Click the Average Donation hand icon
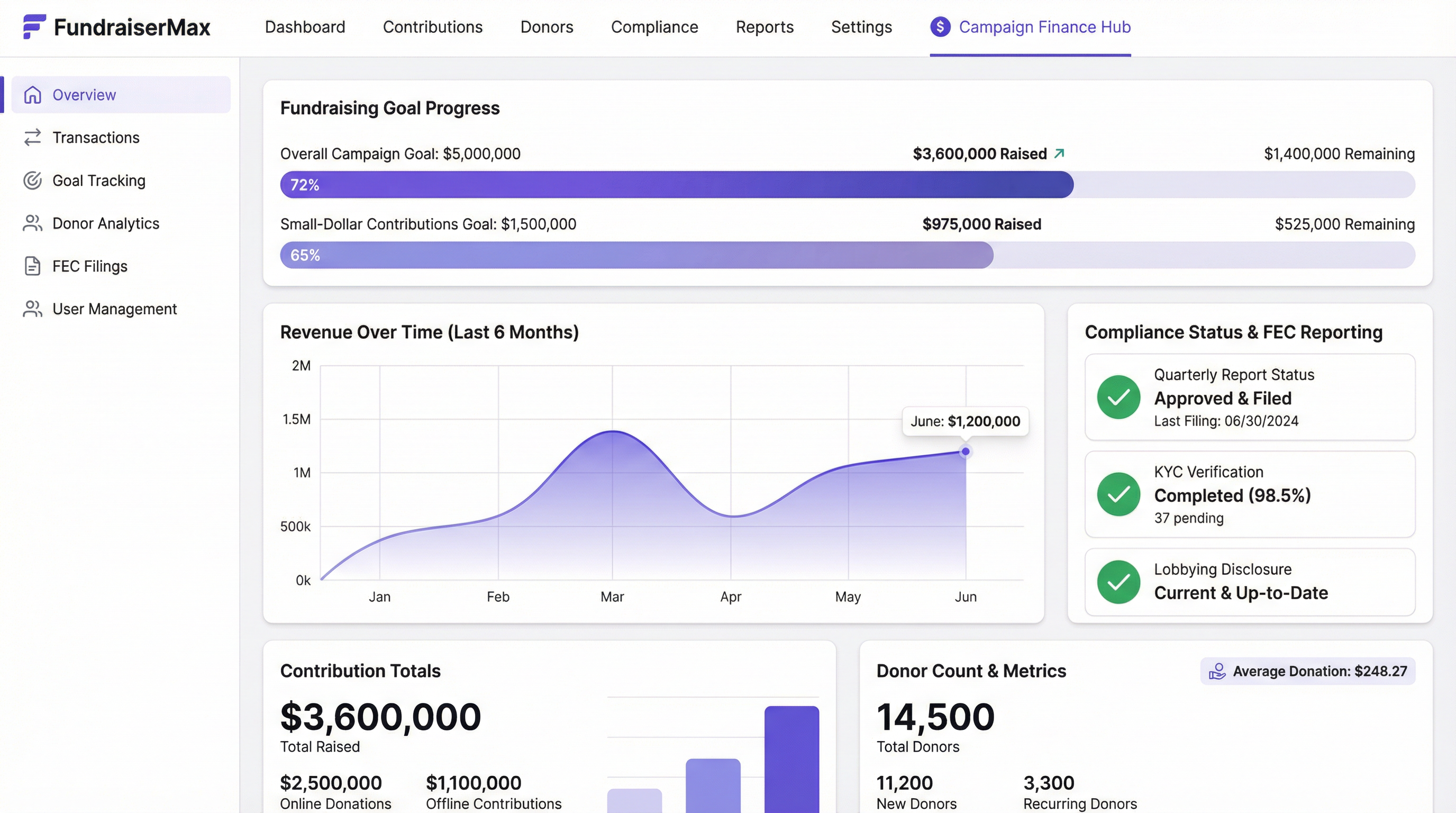The height and width of the screenshot is (813, 1456). point(1218,671)
